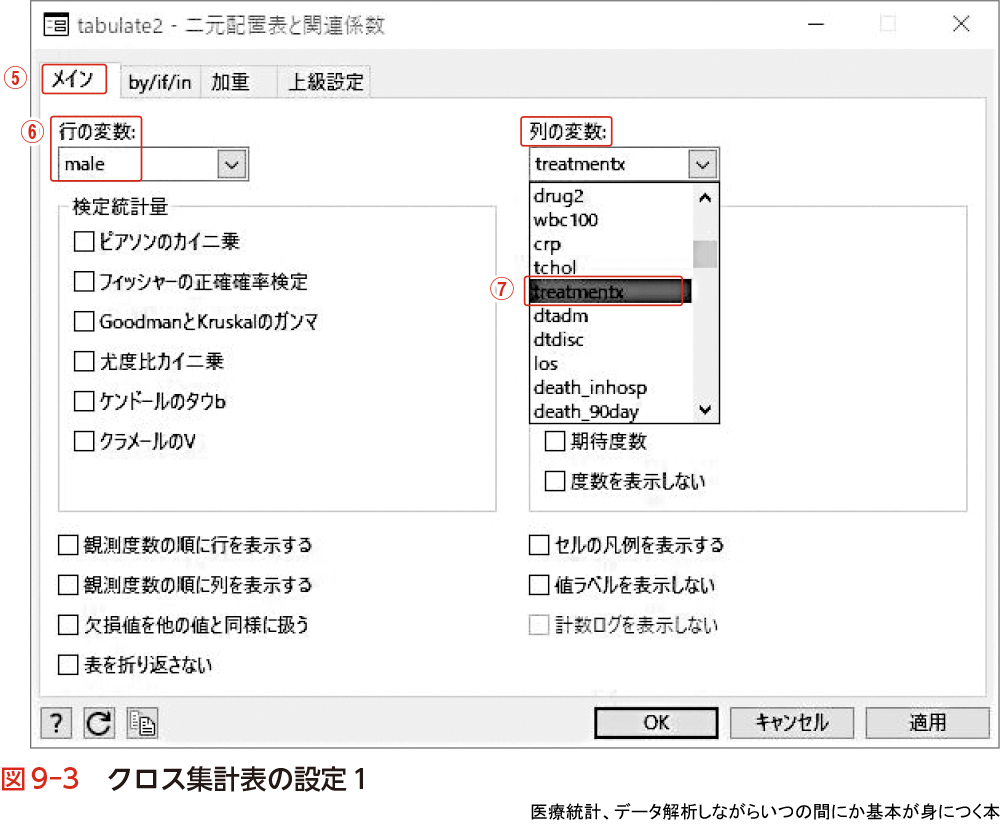Click the 適用 button
1001x833 pixels.
(x=927, y=722)
